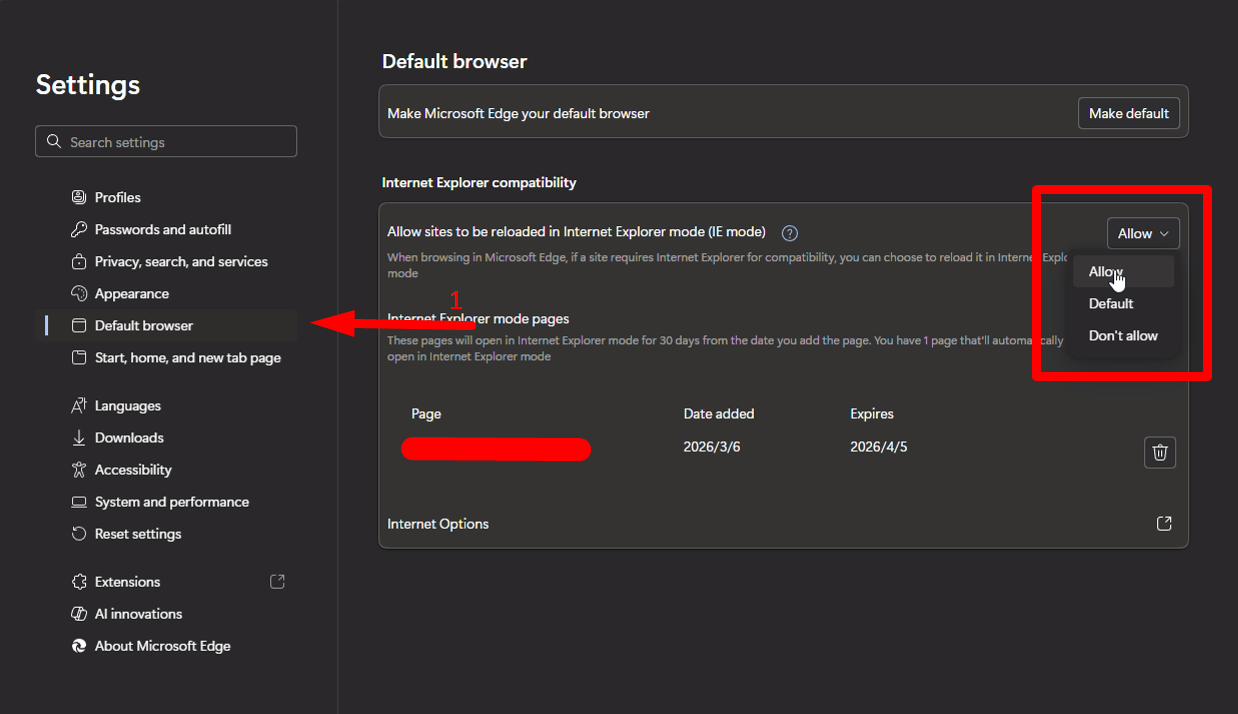
Task: Click the key icon beside Passwords and autofill
Action: coord(79,229)
